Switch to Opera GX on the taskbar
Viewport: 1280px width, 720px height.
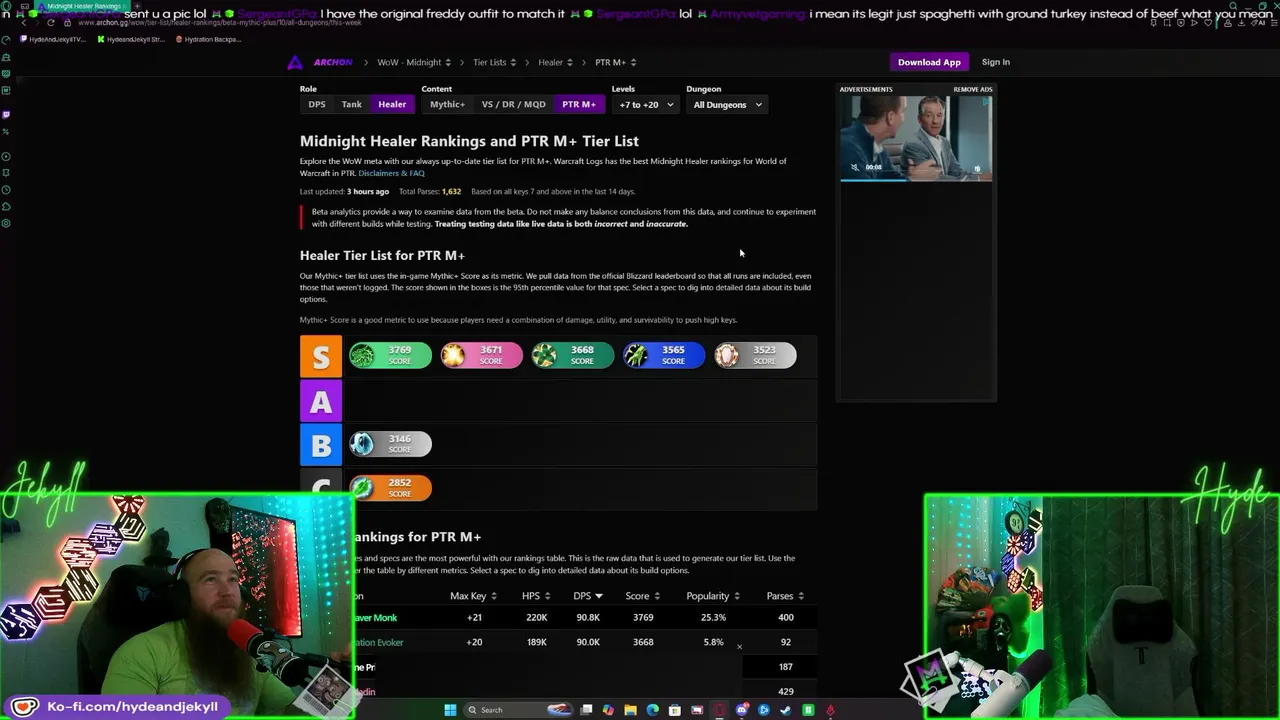pyautogui.click(x=719, y=710)
